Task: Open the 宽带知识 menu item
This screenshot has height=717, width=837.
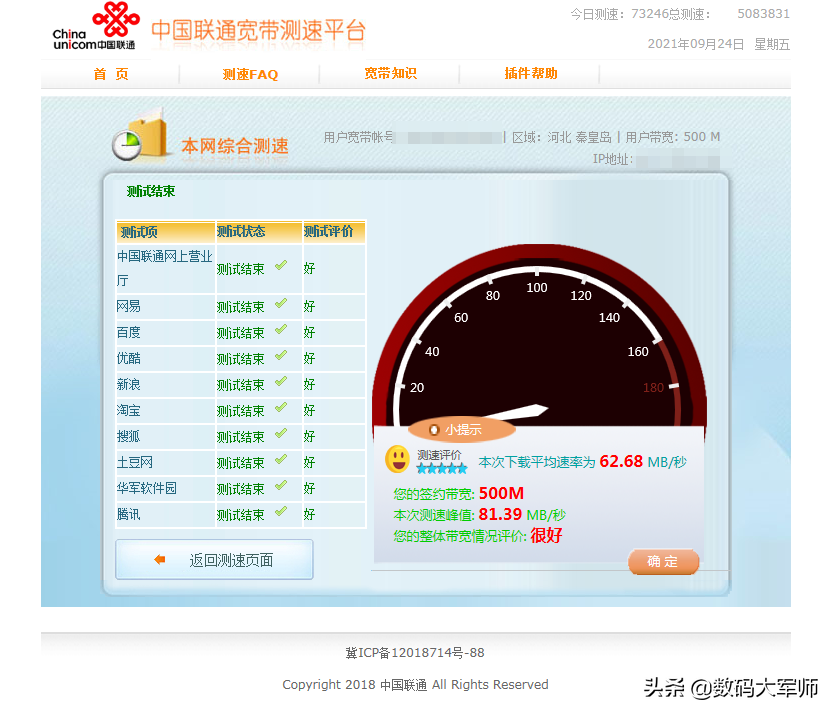Action: 390,73
